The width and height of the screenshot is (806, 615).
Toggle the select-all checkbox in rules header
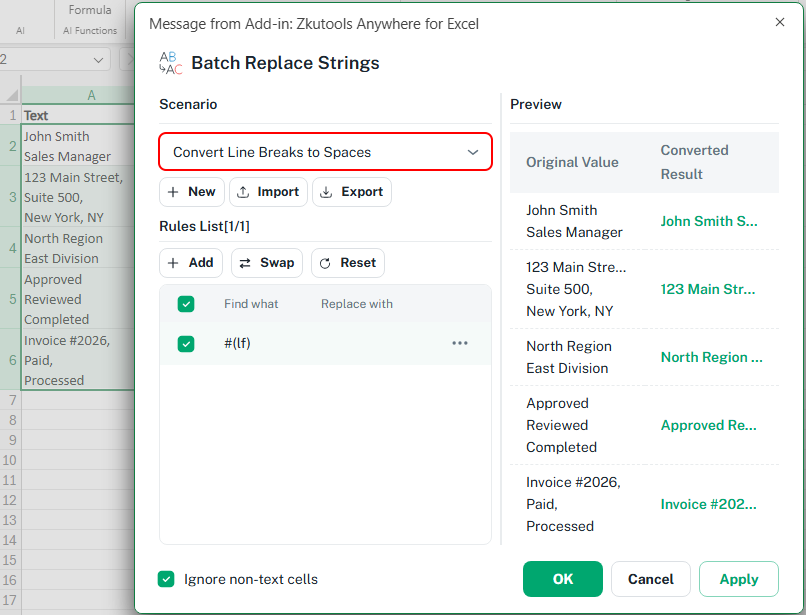pos(186,304)
